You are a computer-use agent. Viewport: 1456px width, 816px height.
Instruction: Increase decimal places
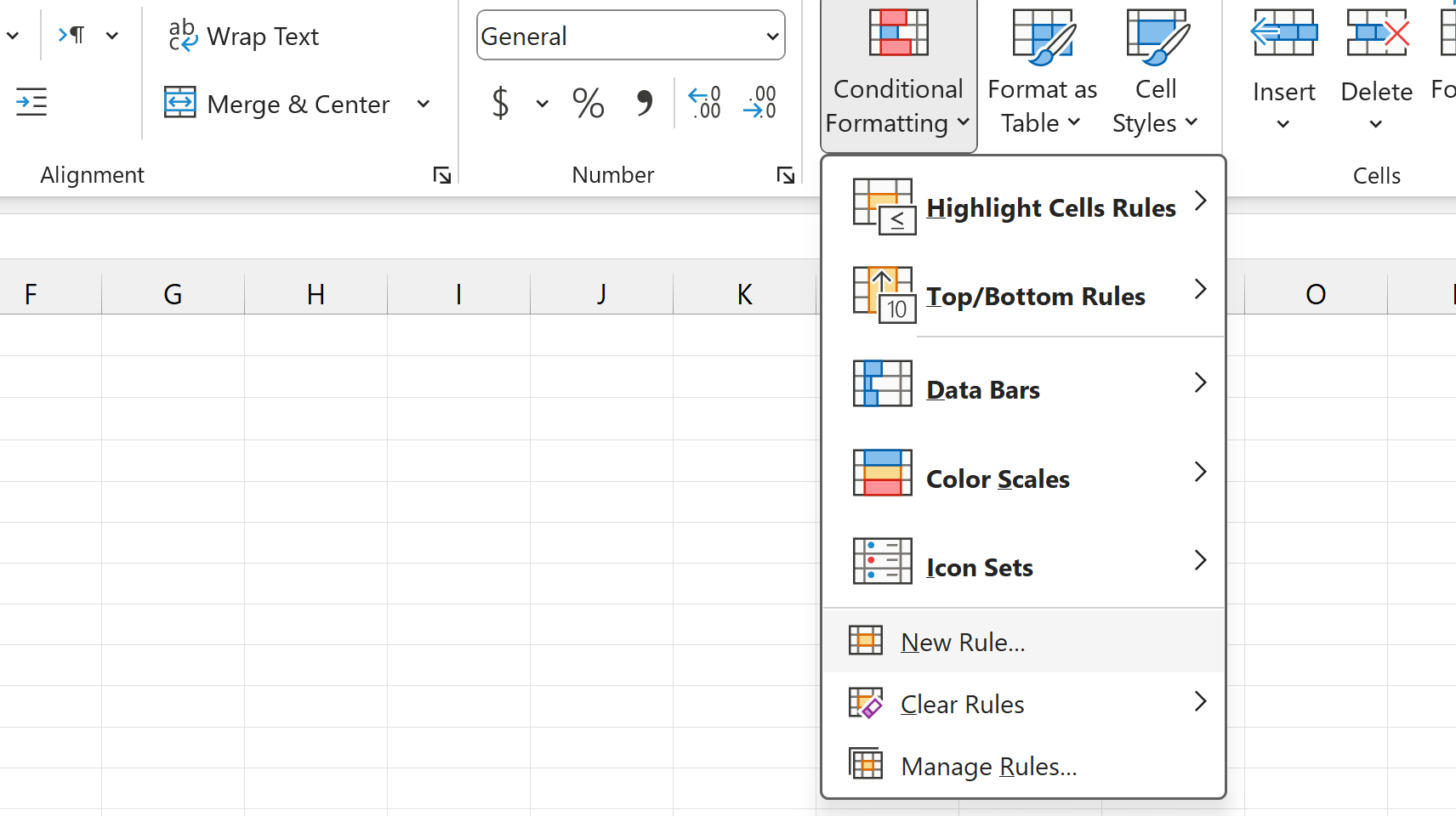[x=704, y=102]
